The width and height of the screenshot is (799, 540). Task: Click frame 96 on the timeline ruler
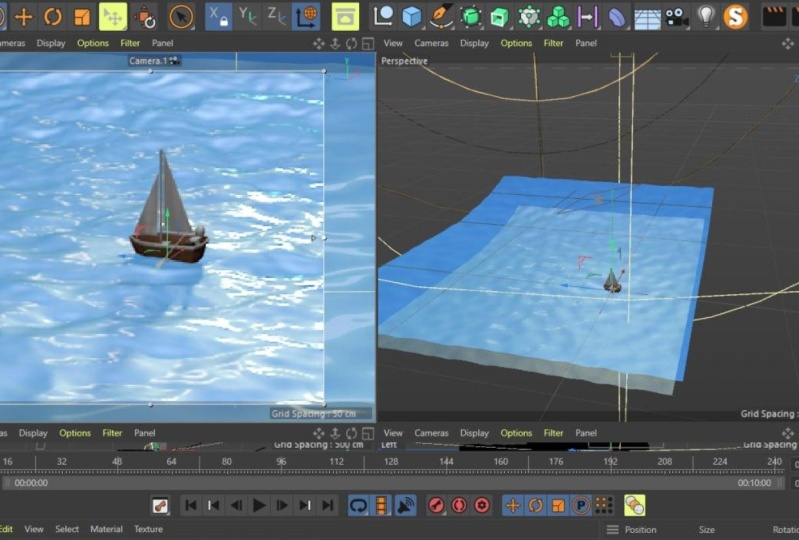tap(281, 462)
